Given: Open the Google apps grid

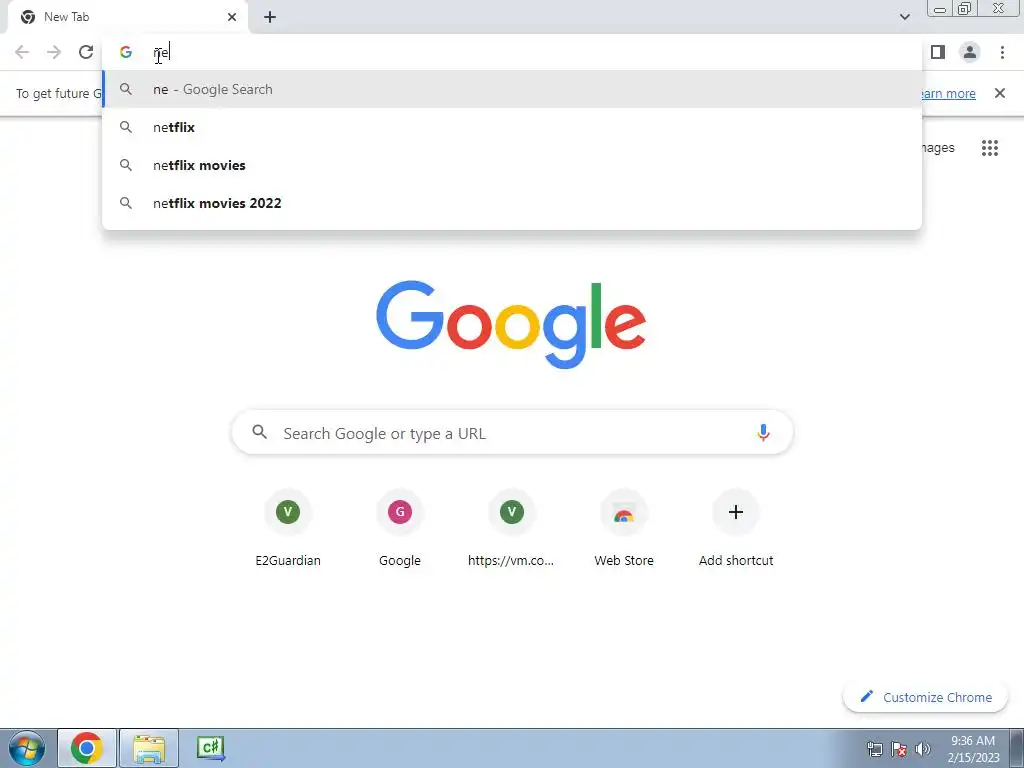Looking at the screenshot, I should click(990, 148).
